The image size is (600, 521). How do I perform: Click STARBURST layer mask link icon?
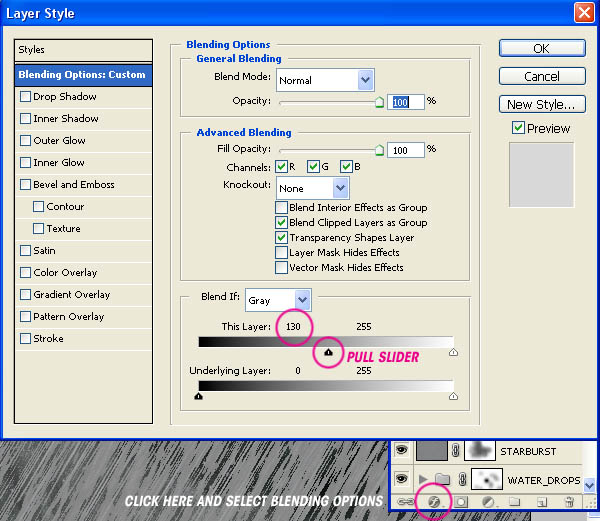click(455, 450)
